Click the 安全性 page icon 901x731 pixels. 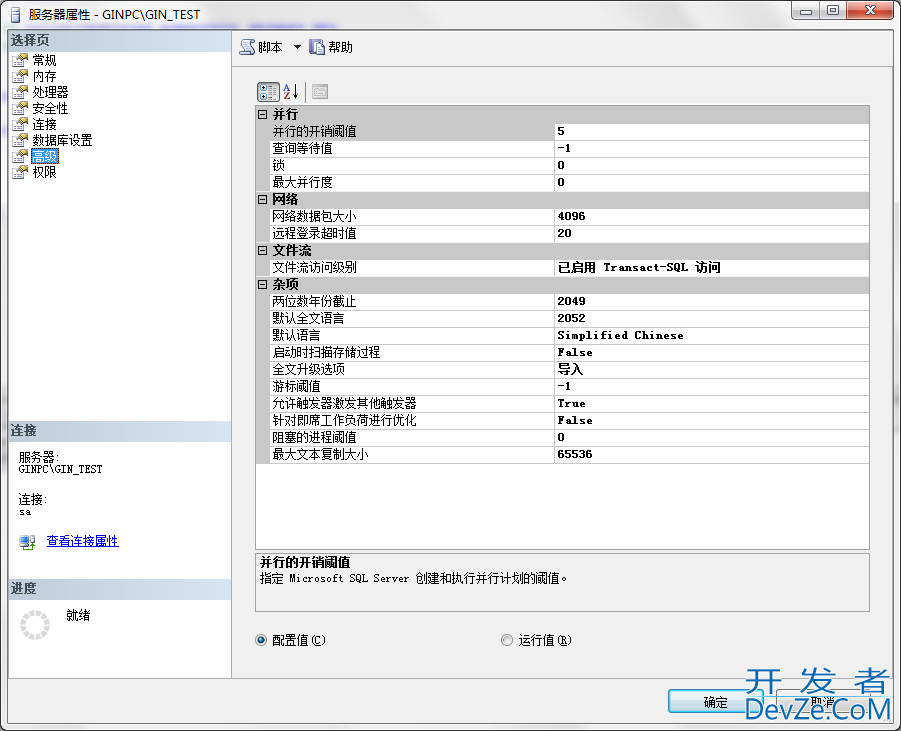20,108
